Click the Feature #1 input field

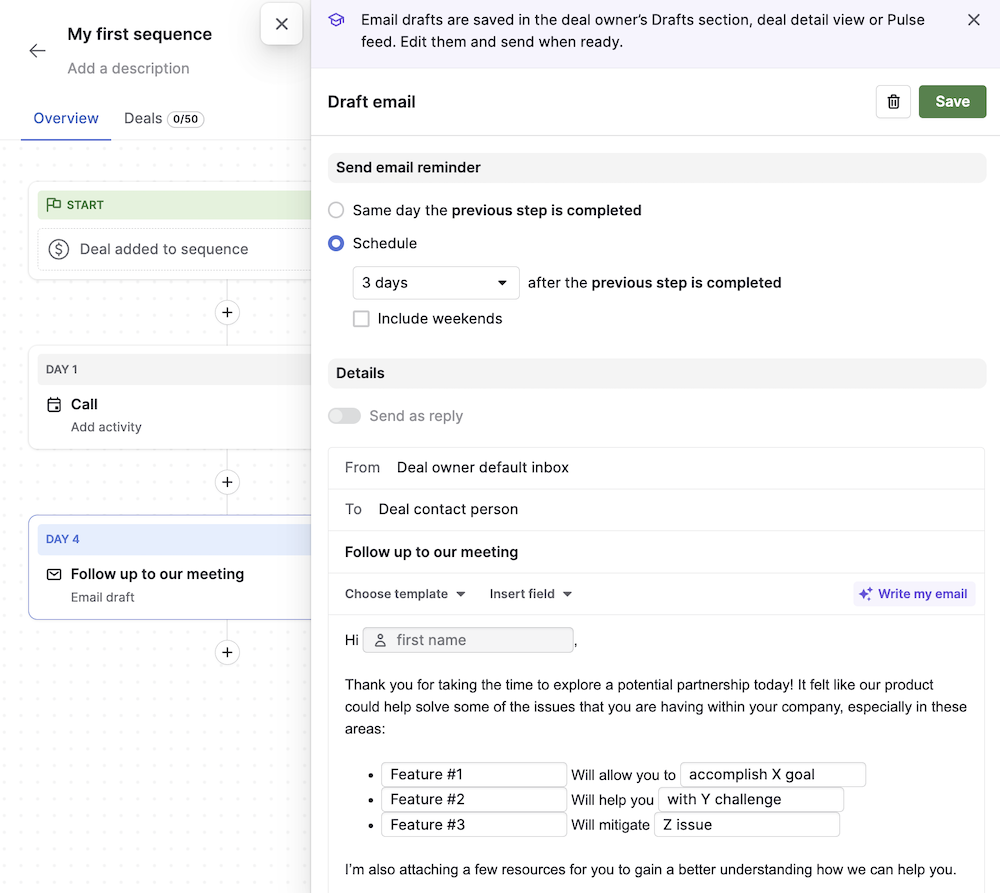coord(473,773)
